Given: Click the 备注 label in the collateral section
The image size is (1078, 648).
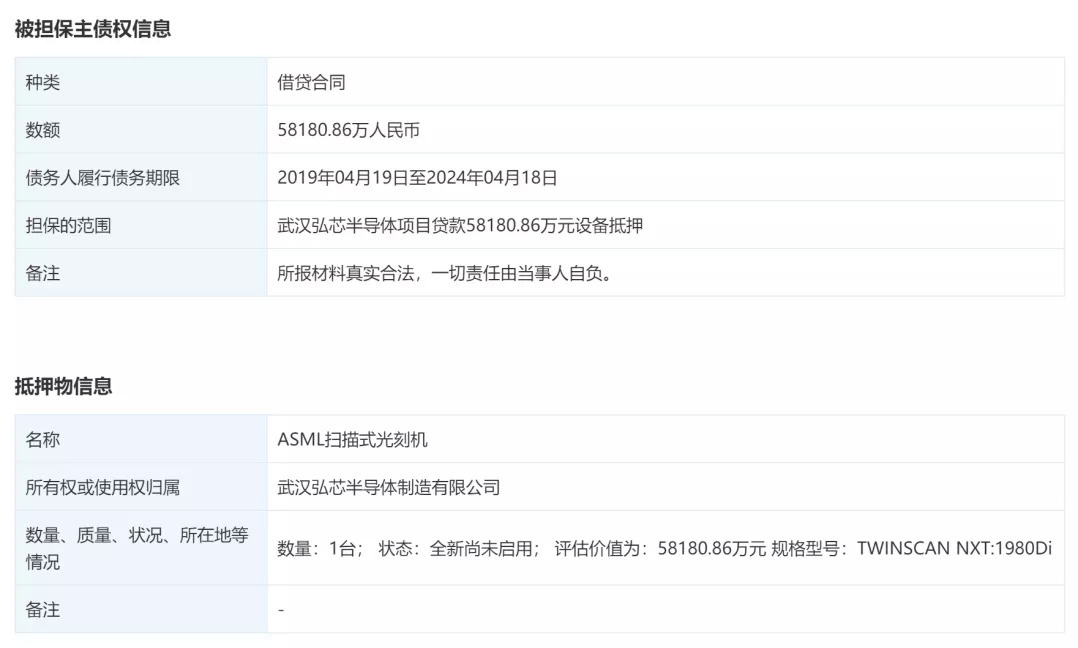Looking at the screenshot, I should [x=43, y=609].
